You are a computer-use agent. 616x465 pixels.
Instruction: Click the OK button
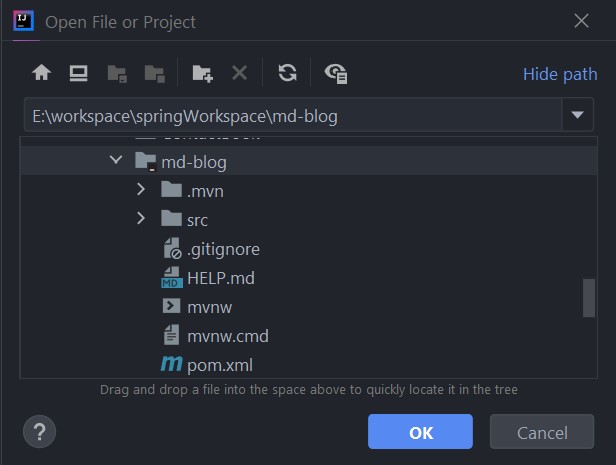click(420, 433)
